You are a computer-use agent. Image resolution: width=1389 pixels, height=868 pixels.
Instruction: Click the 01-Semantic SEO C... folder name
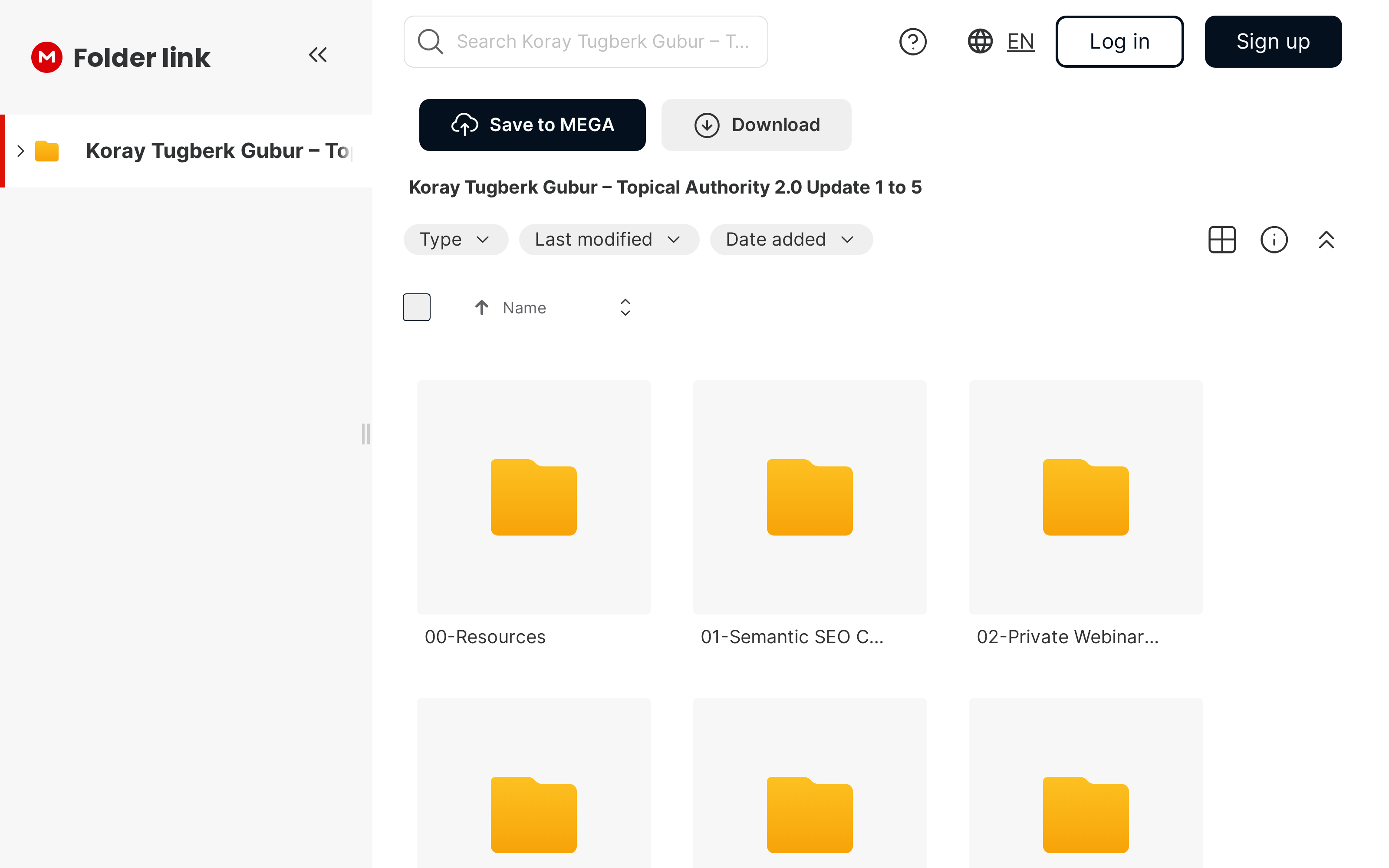tap(792, 637)
